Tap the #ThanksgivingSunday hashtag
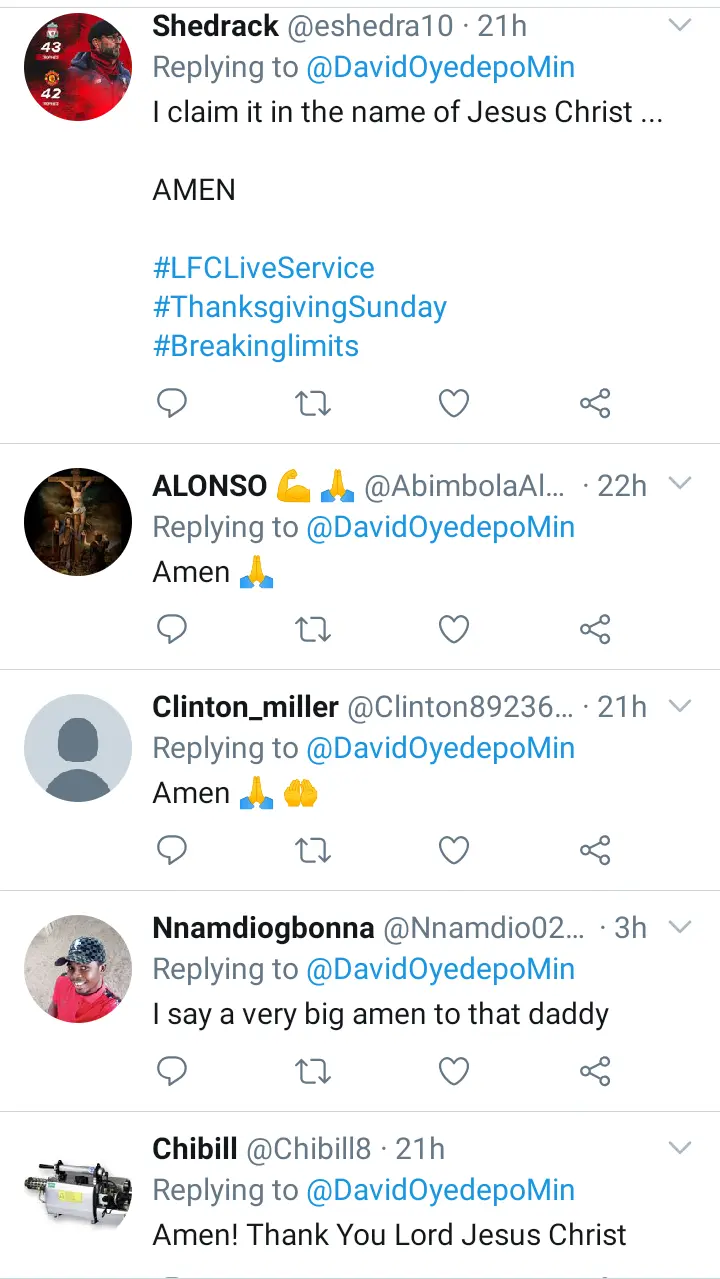Screen dimensions: 720x1279 [x=299, y=307]
